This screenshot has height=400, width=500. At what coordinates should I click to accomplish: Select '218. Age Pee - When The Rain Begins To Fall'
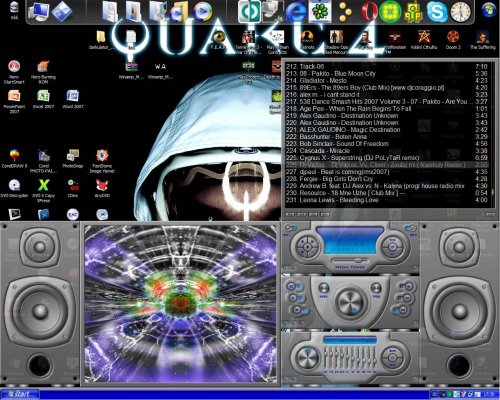click(387, 109)
